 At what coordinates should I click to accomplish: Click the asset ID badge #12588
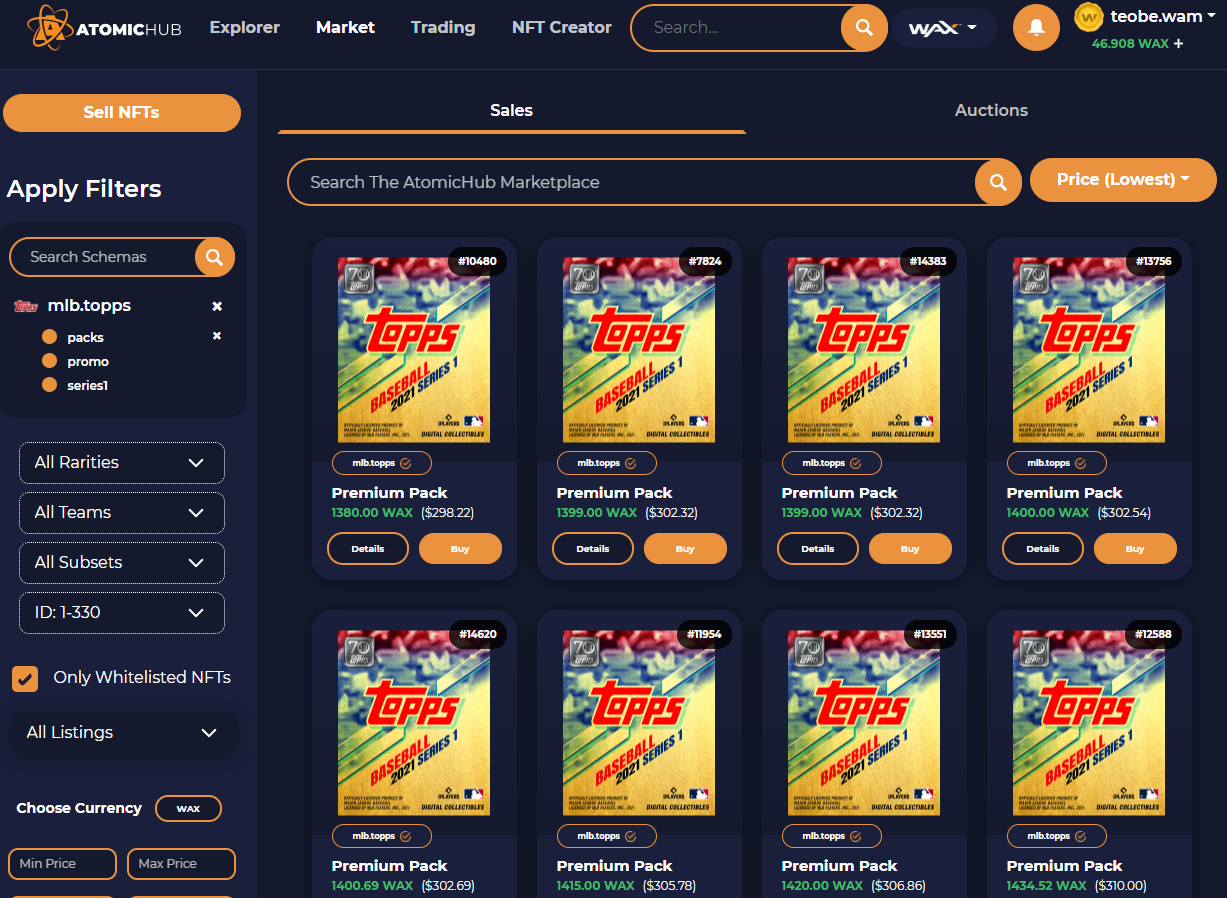1153,635
